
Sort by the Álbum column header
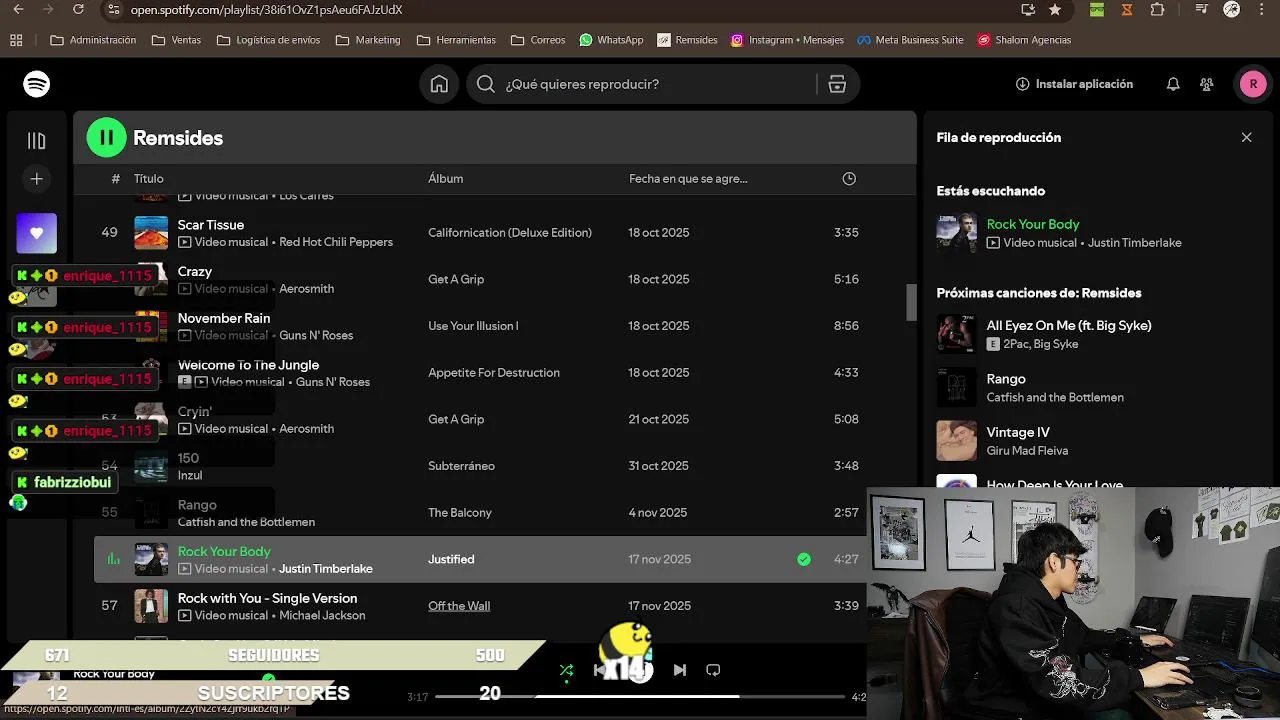(446, 179)
